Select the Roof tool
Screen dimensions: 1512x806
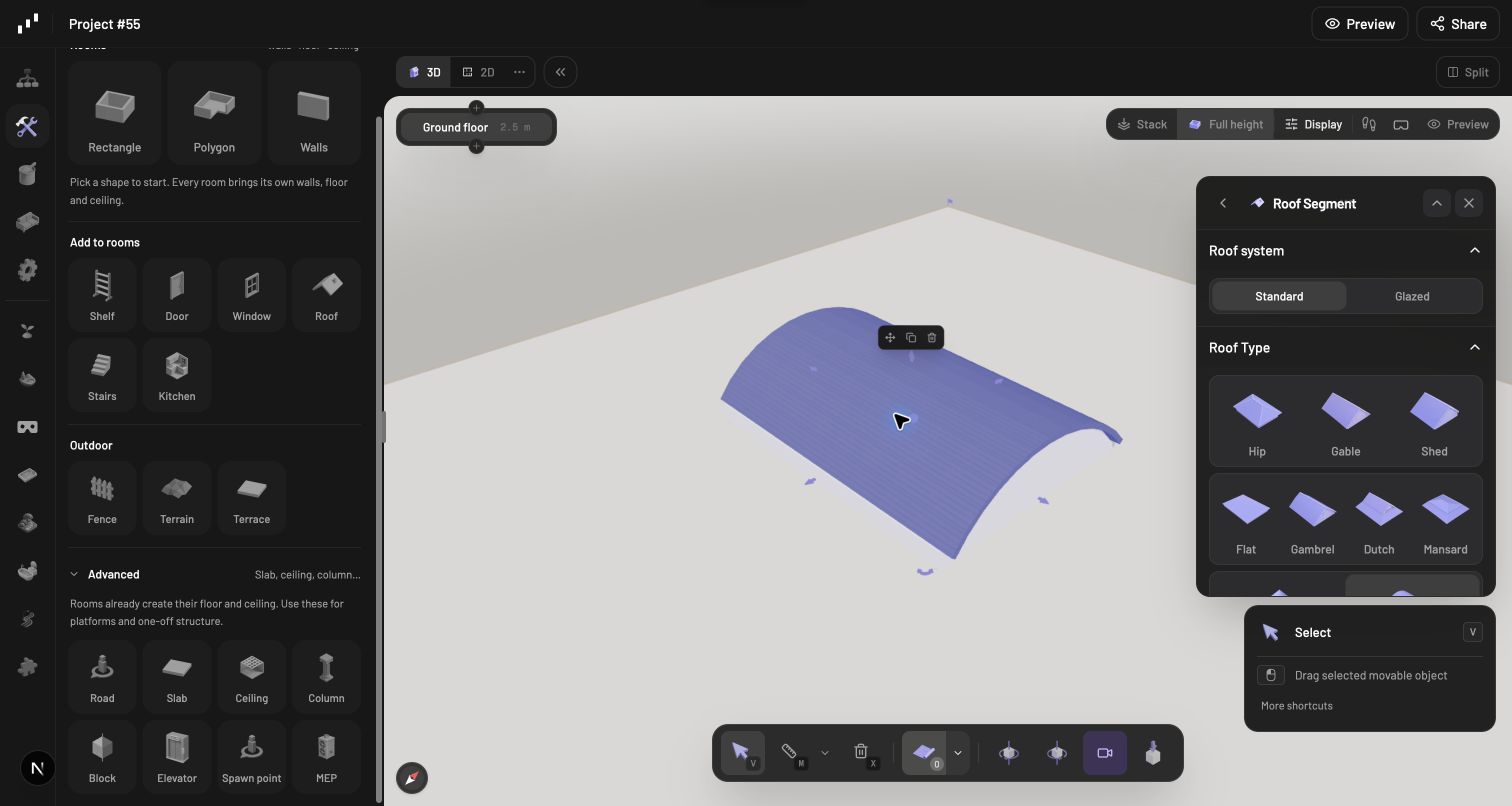click(327, 294)
